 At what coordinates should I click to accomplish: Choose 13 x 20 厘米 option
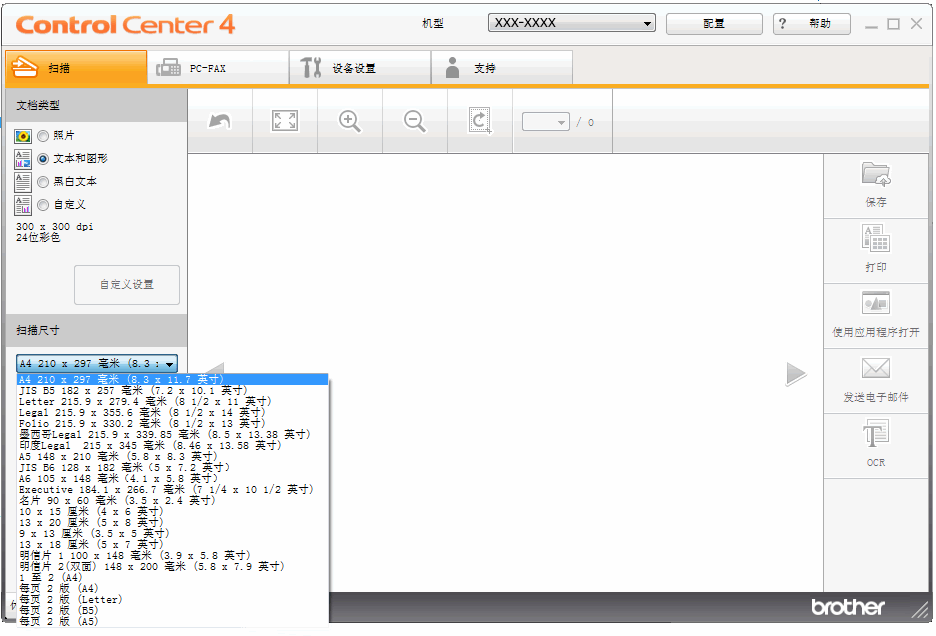coord(173,523)
